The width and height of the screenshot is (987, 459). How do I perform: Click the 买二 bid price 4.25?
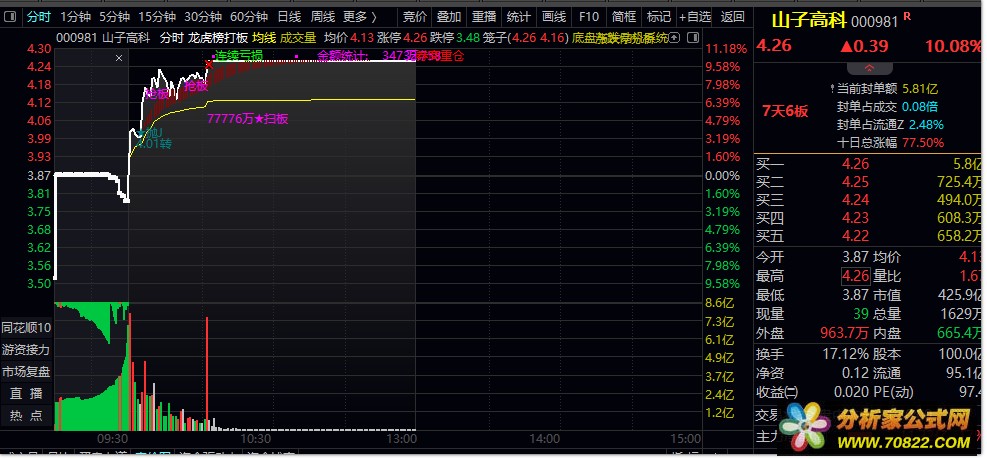click(855, 182)
